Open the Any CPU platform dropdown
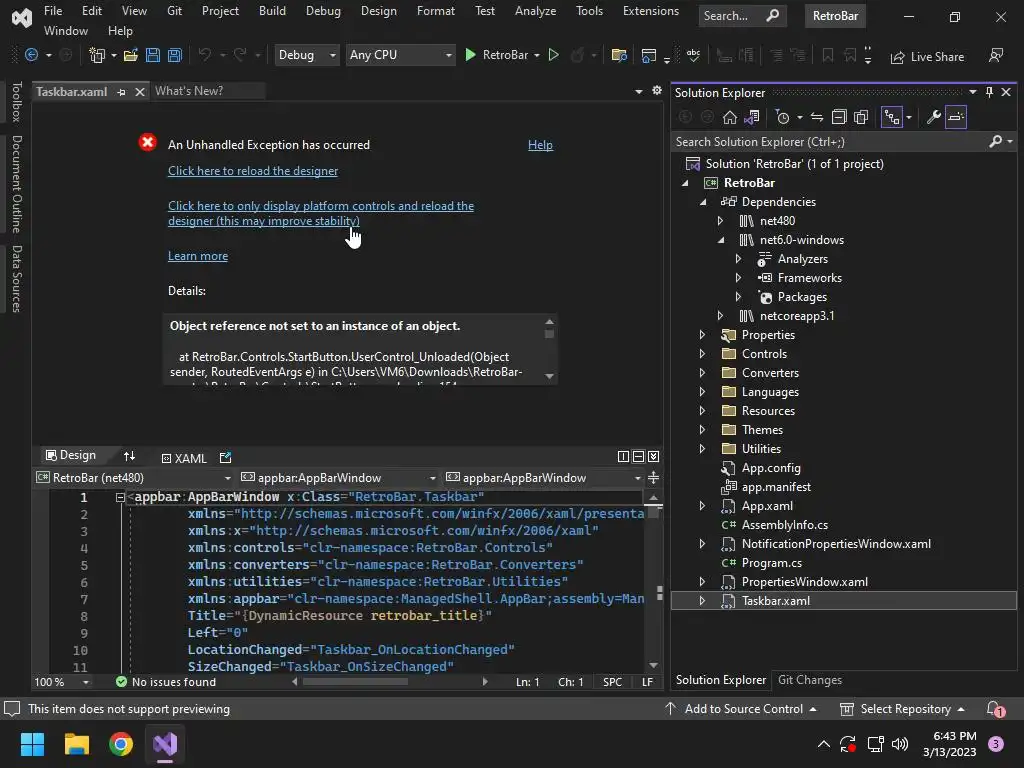Image resolution: width=1024 pixels, height=768 pixels. click(x=400, y=56)
